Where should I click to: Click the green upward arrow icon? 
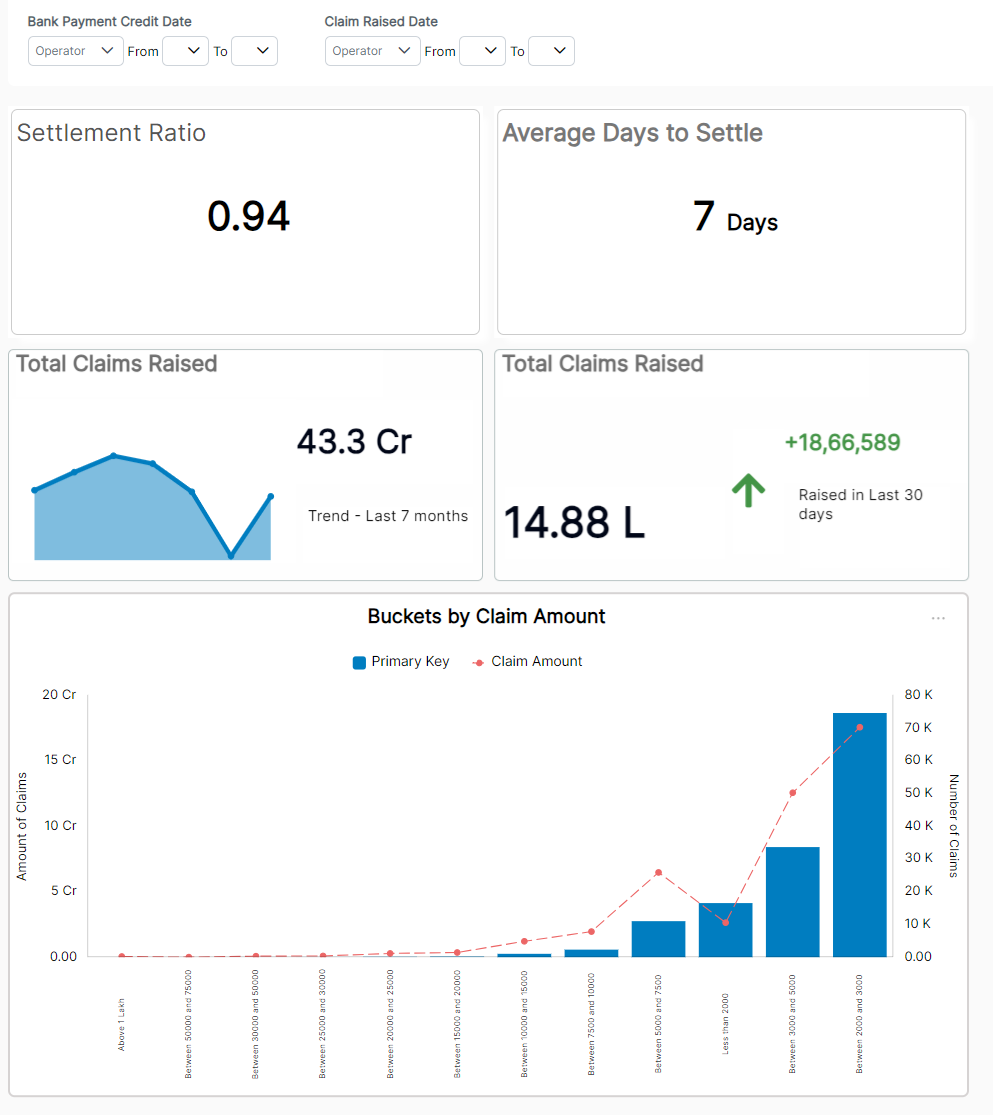coord(748,490)
